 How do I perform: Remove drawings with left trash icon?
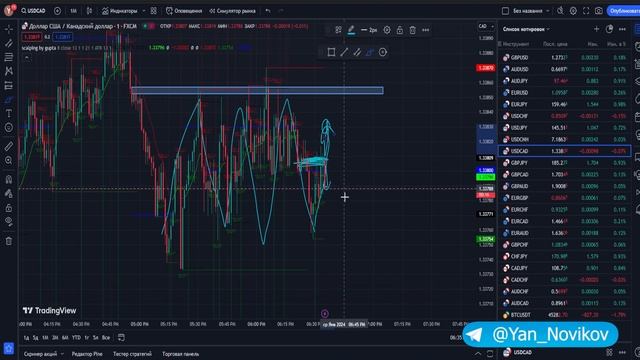pyautogui.click(x=9, y=241)
